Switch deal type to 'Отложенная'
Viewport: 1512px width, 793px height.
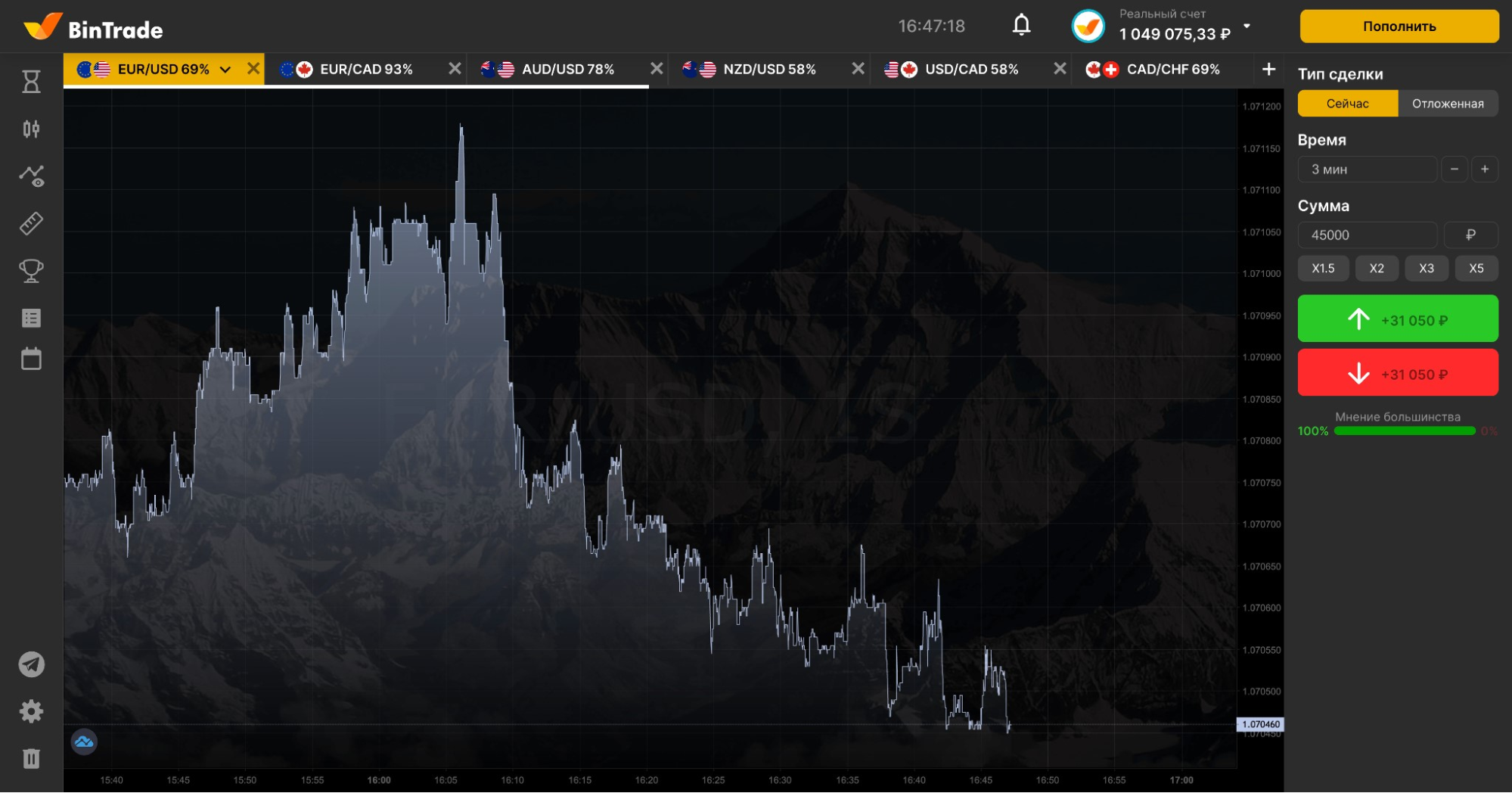pos(1447,104)
